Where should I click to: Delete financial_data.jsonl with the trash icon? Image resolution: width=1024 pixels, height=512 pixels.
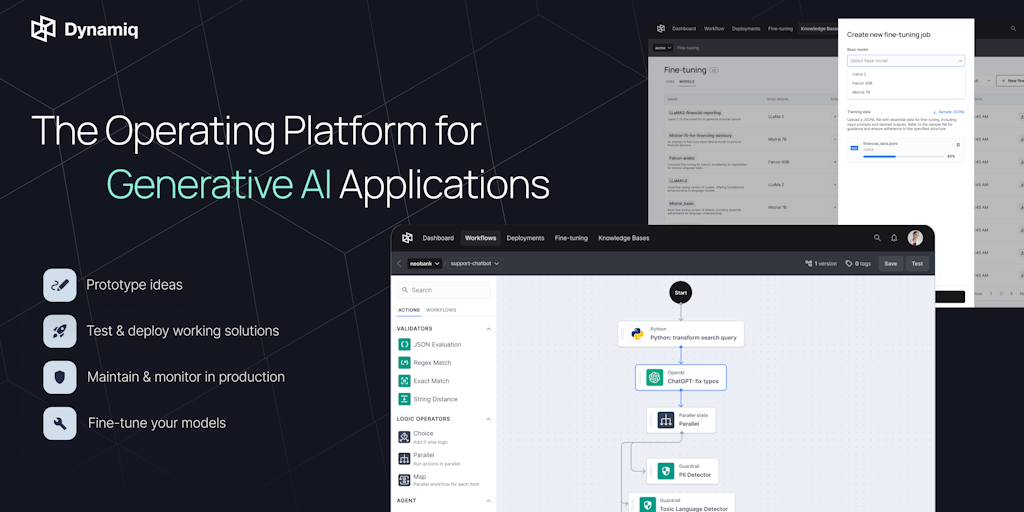[958, 144]
